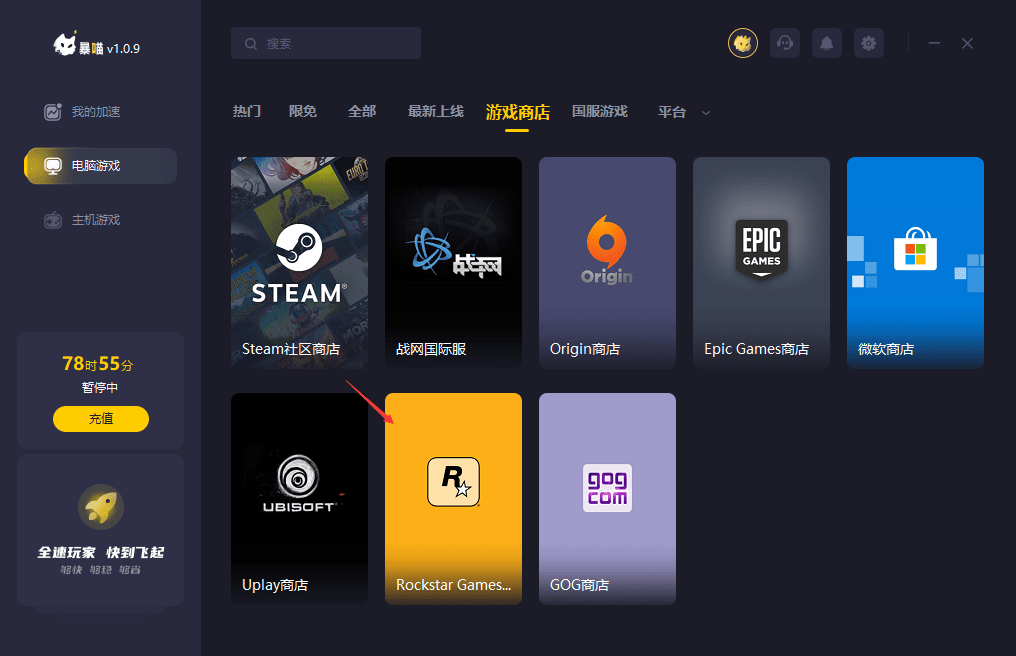Click the 主机游戏 gamepad icon

(52, 220)
